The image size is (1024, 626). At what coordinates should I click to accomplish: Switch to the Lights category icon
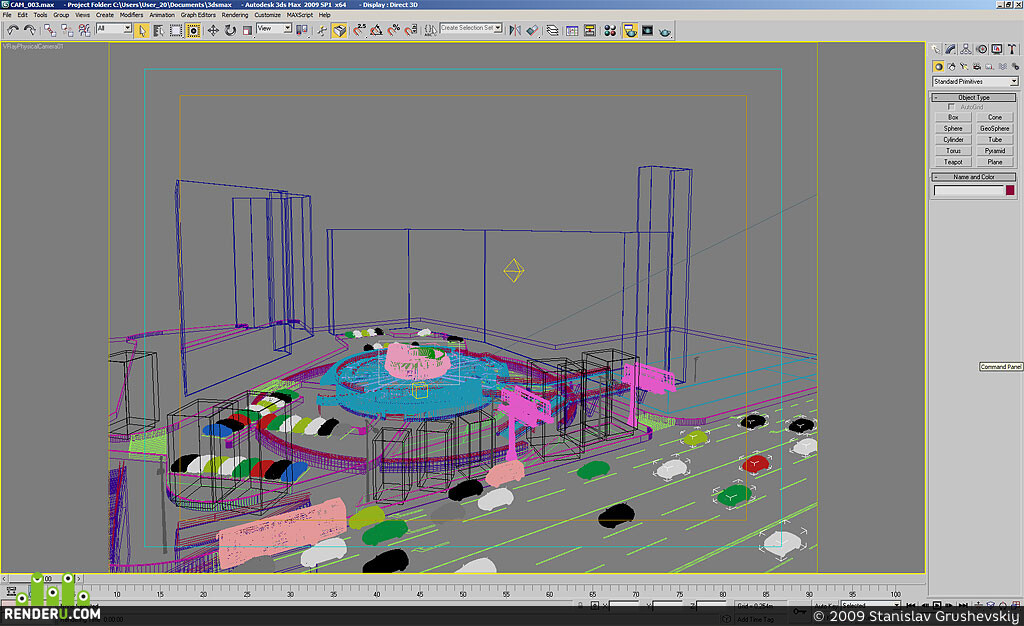click(964, 67)
